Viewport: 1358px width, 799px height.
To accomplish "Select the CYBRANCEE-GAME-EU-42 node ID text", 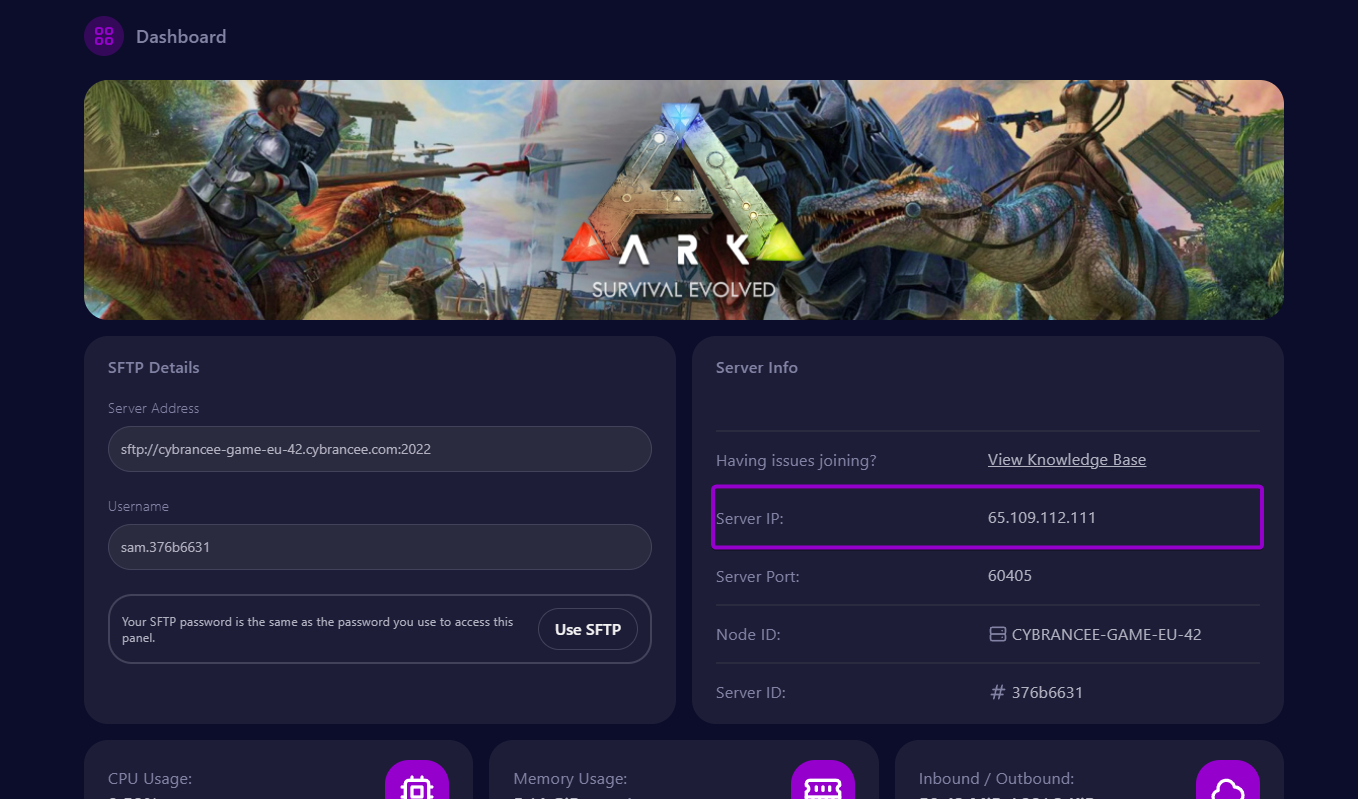I will [1106, 634].
